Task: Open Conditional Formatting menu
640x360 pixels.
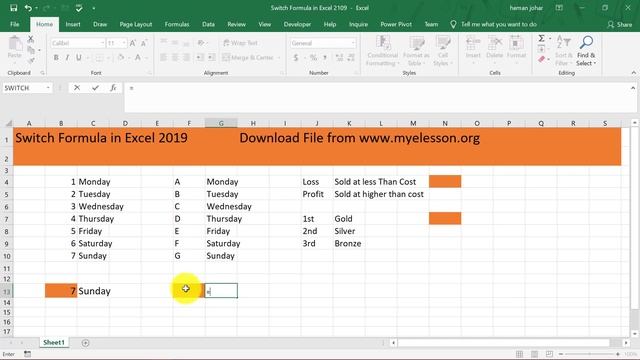Action: click(382, 51)
